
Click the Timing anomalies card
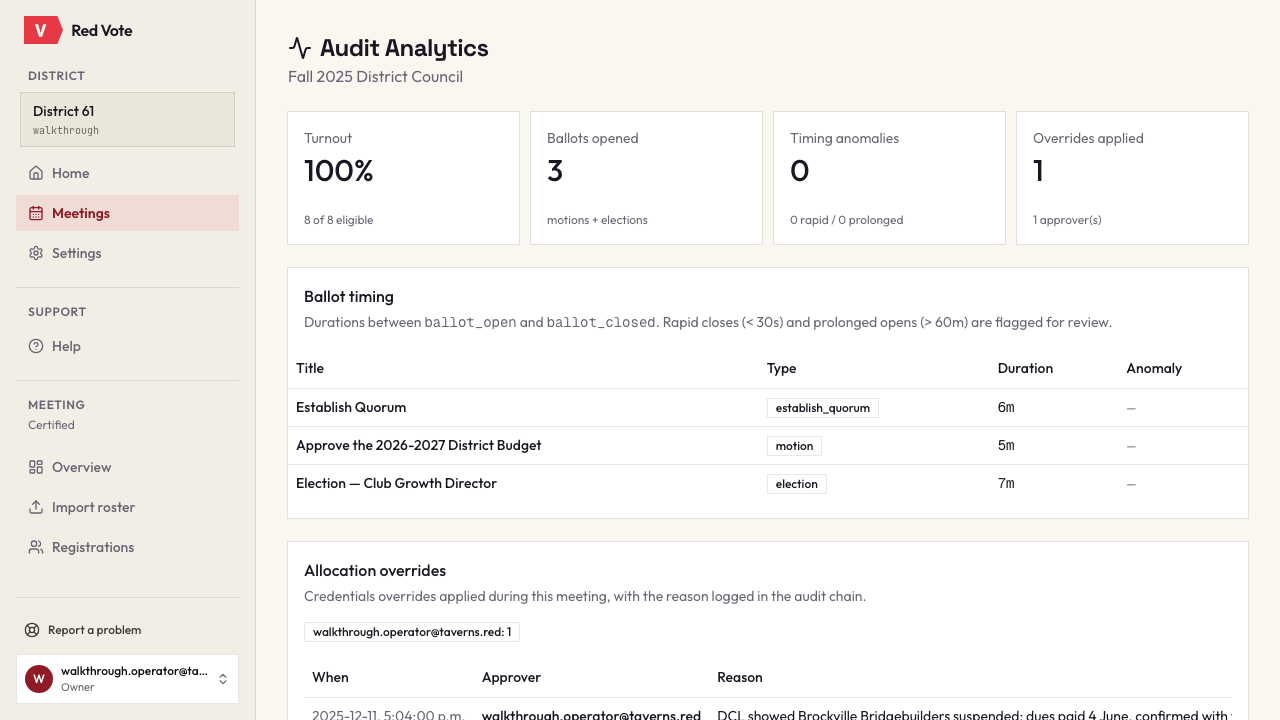coord(889,178)
